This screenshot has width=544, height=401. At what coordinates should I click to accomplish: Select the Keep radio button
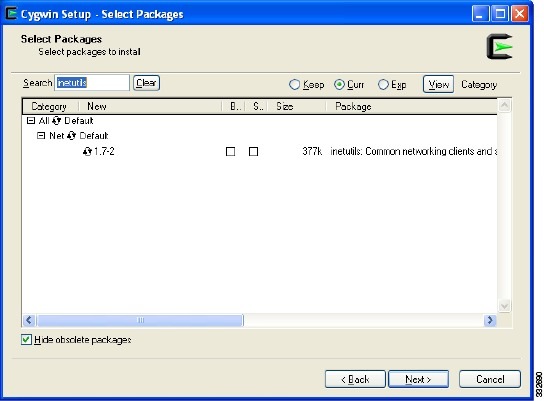294,85
